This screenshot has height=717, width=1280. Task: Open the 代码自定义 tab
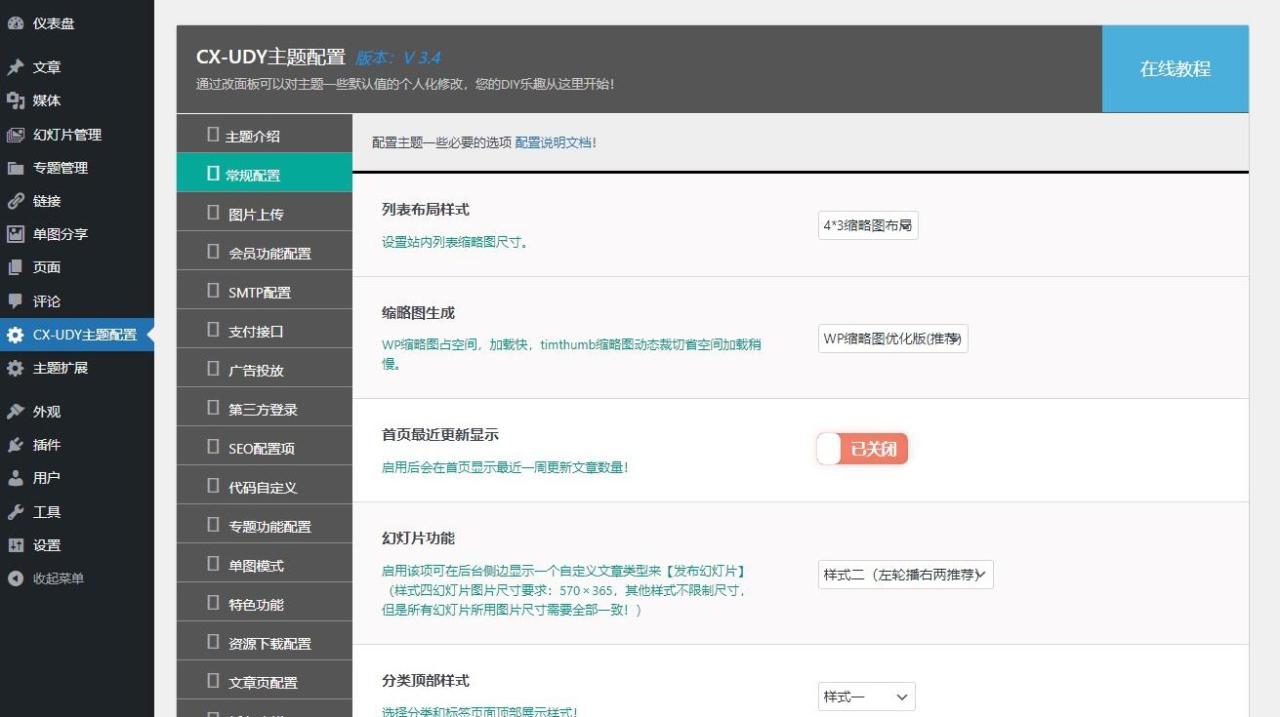[x=264, y=487]
